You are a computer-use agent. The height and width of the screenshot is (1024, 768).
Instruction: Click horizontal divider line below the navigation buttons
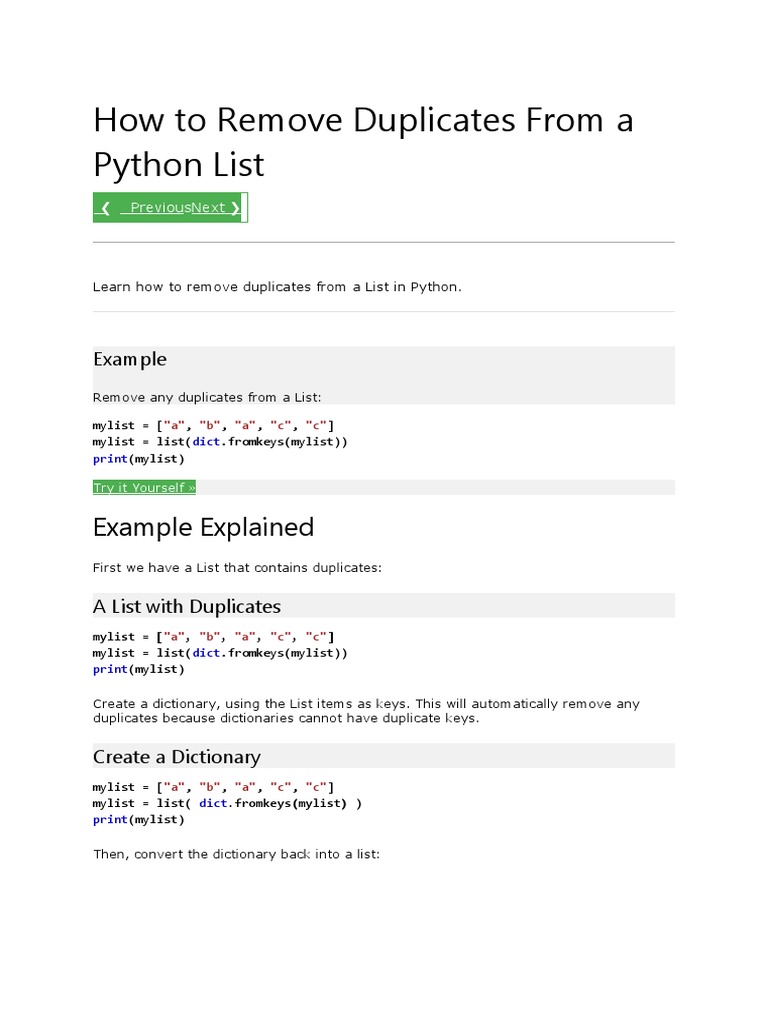click(383, 242)
